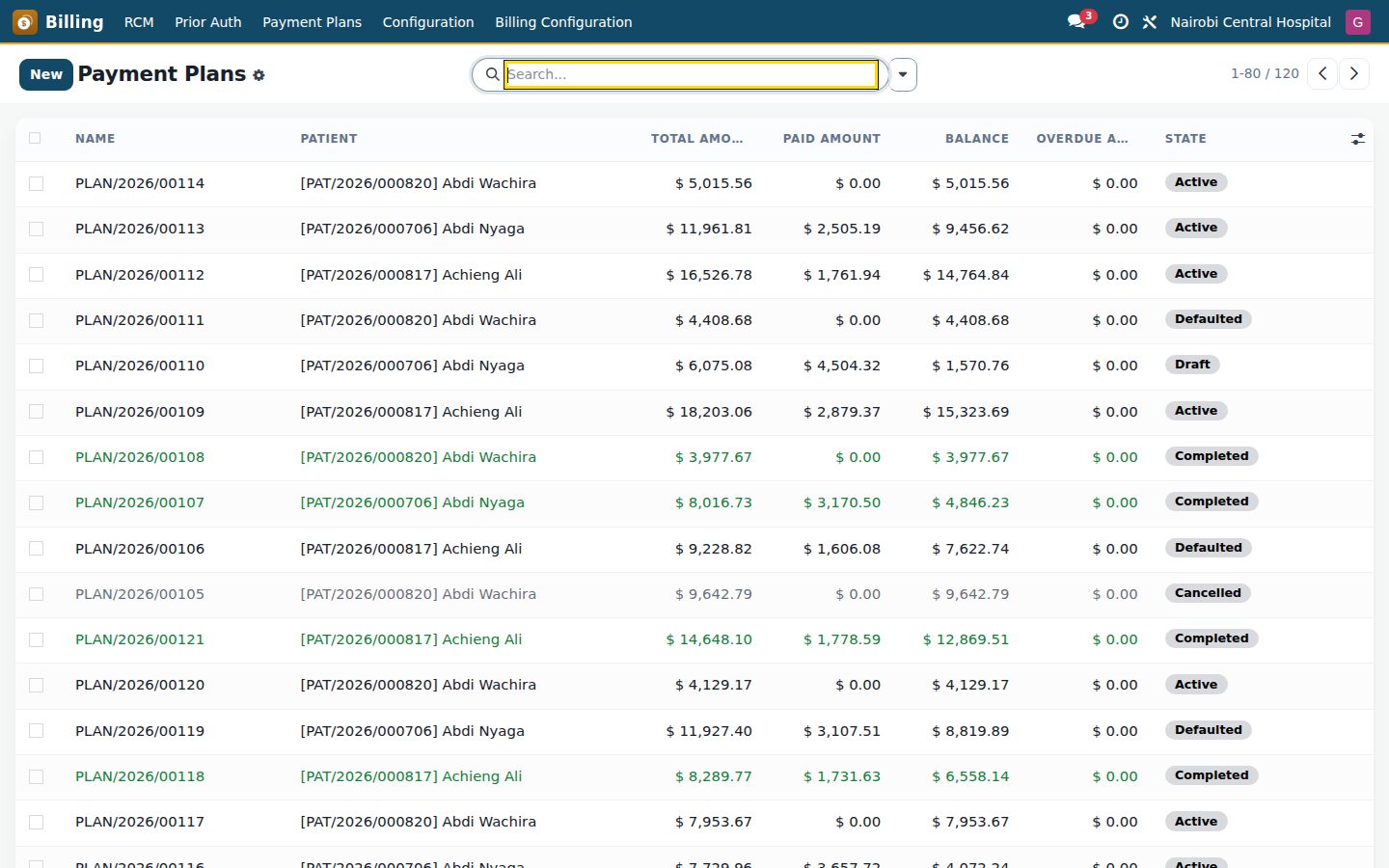This screenshot has height=868, width=1389.
Task: Click the 1-80 / 120 pager counter
Action: tap(1265, 73)
